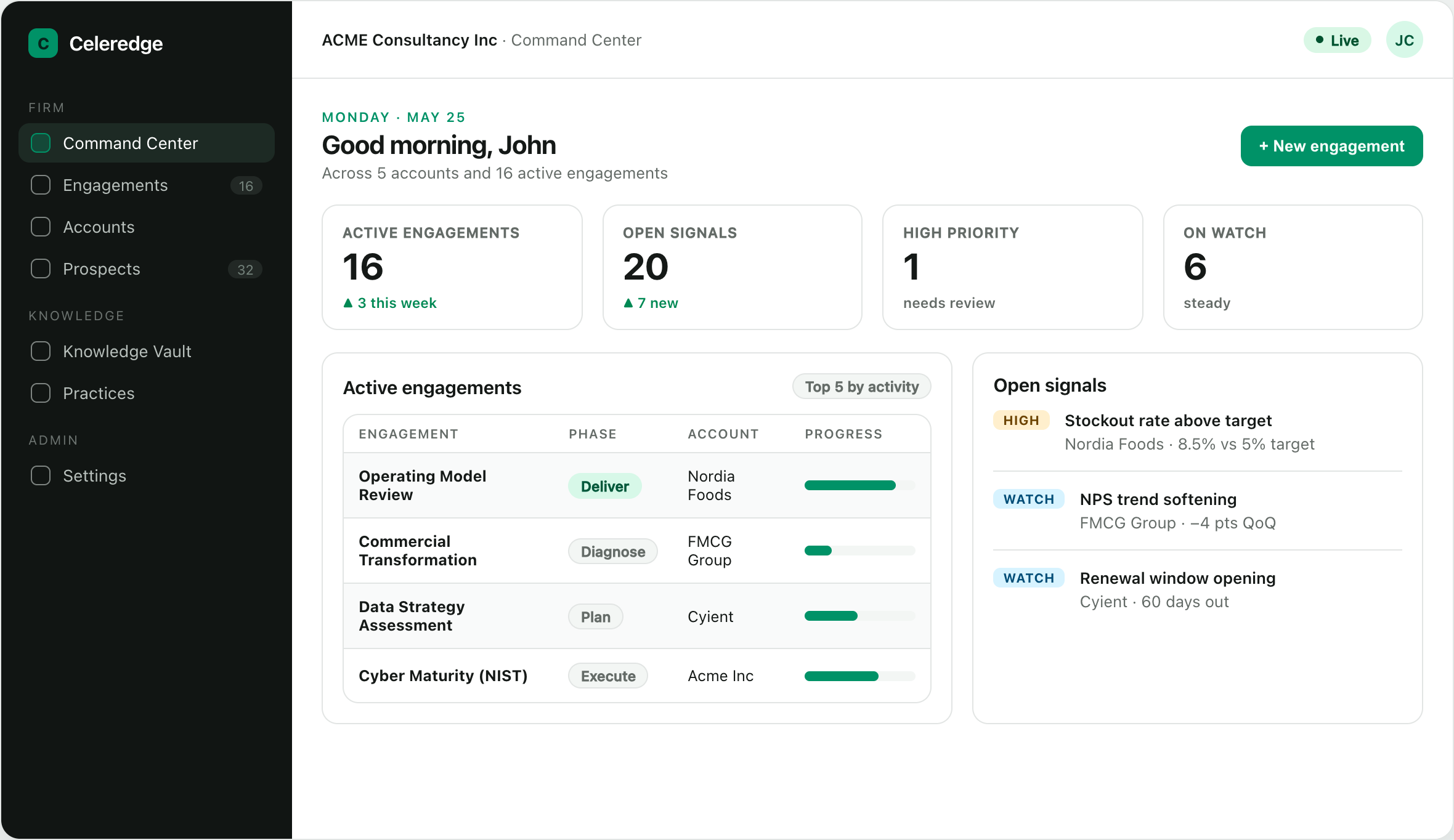This screenshot has width=1454, height=840.
Task: Click the Command Center breadcrumb text
Action: (576, 40)
